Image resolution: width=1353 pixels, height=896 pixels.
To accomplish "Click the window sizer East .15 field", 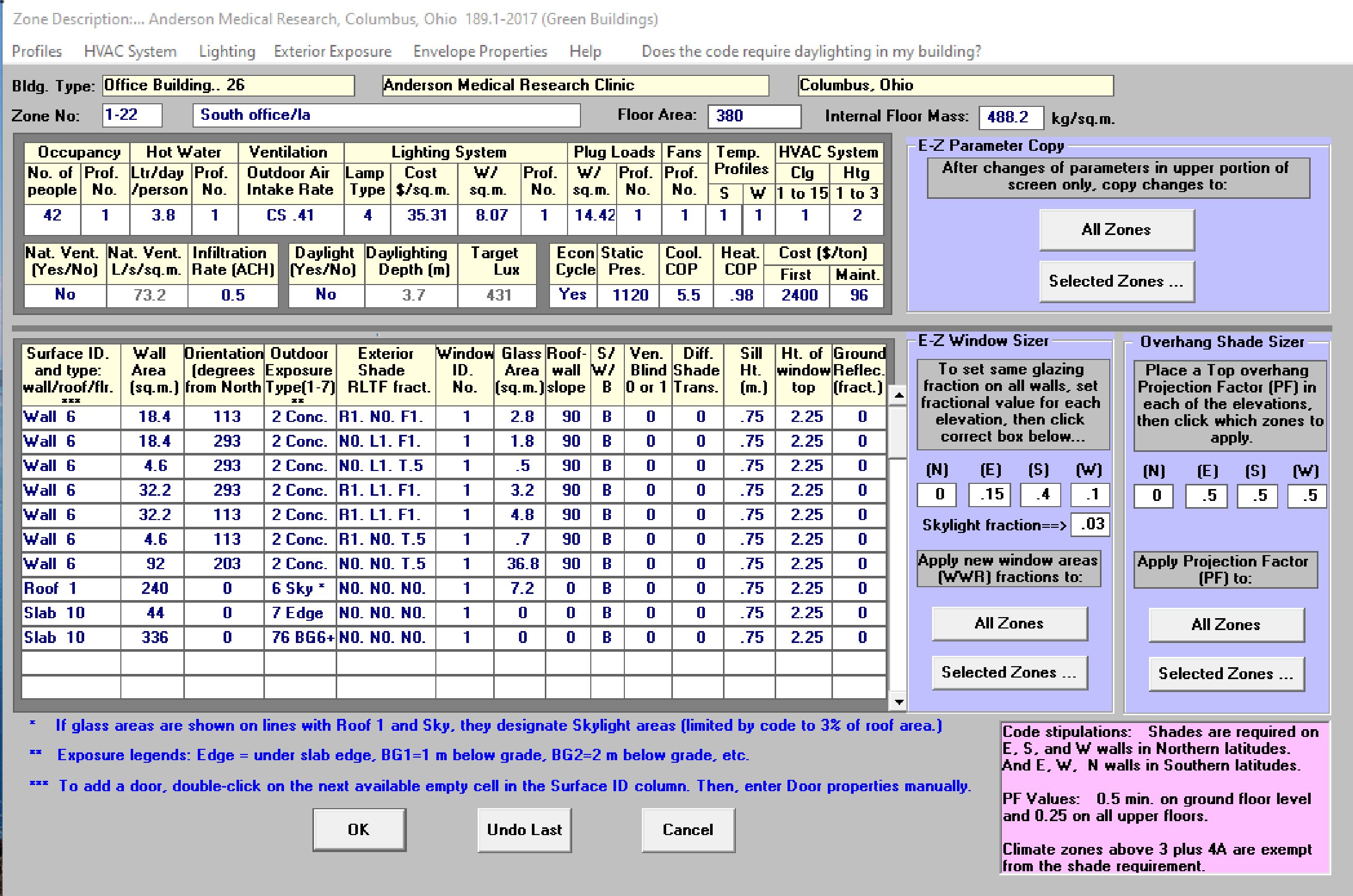I will 989,495.
